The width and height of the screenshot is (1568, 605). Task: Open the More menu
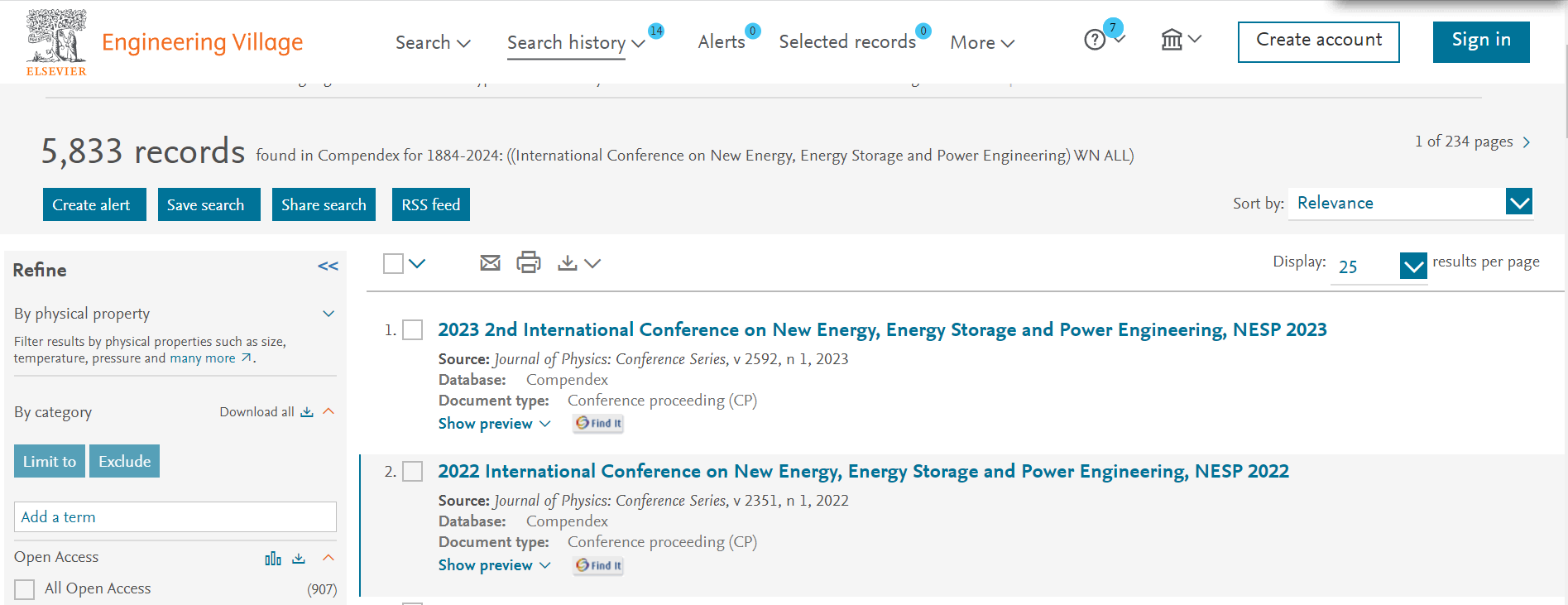tap(982, 42)
